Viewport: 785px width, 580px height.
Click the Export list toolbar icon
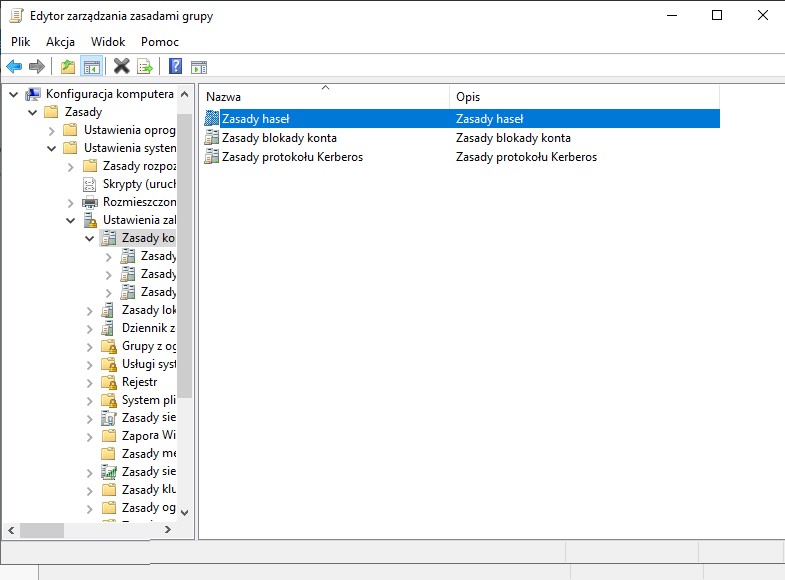pyautogui.click(x=145, y=67)
